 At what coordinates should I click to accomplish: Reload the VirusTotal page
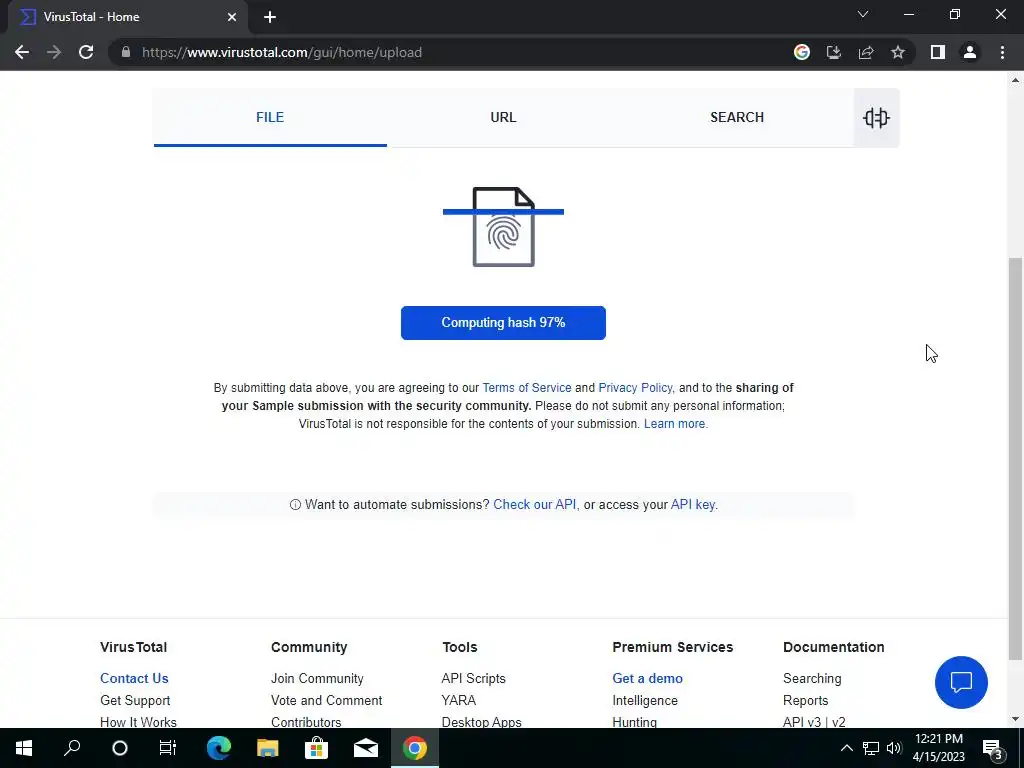coord(86,52)
